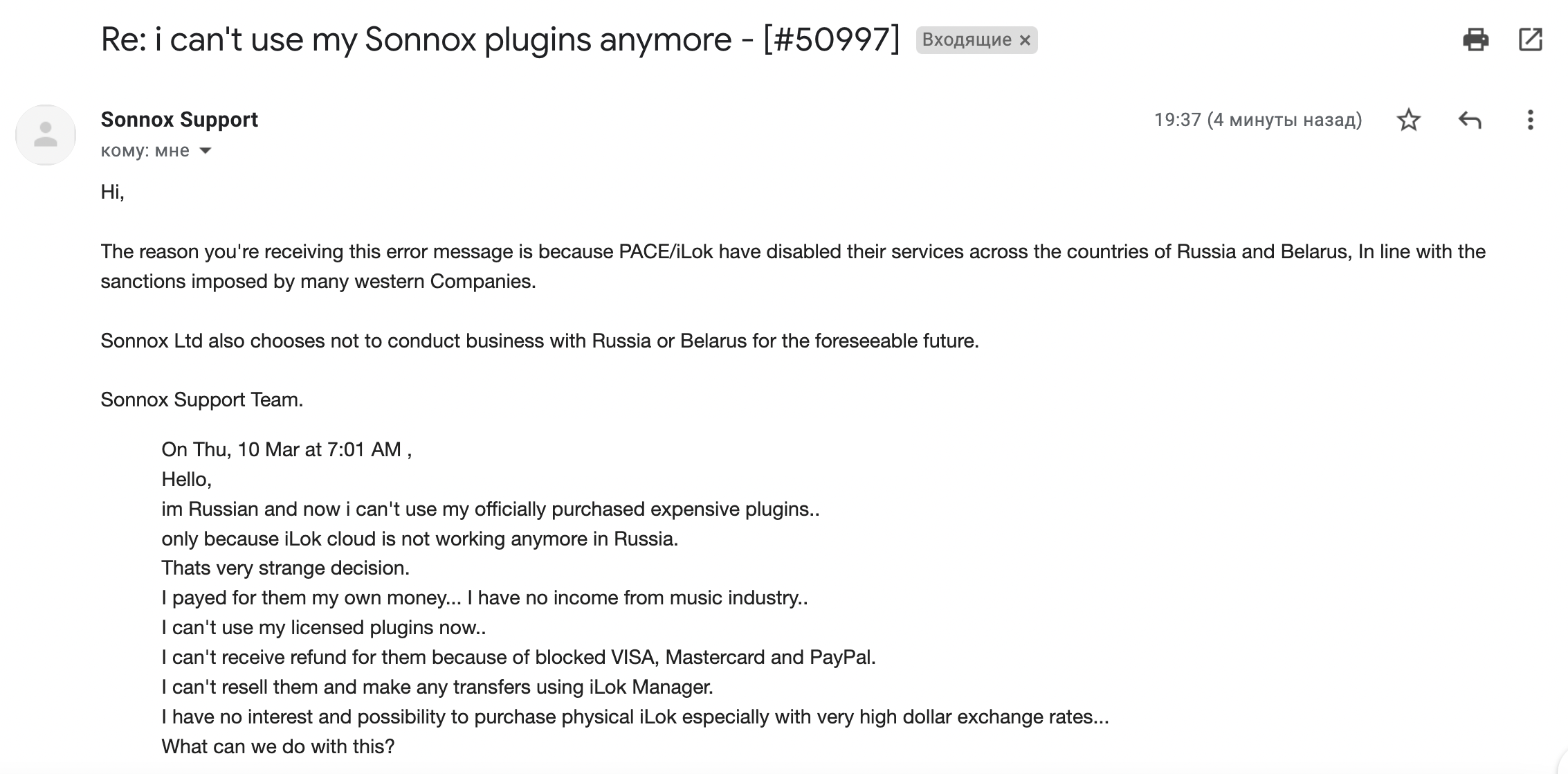
Task: Click the 'Hi,' greeting text
Action: tap(112, 192)
